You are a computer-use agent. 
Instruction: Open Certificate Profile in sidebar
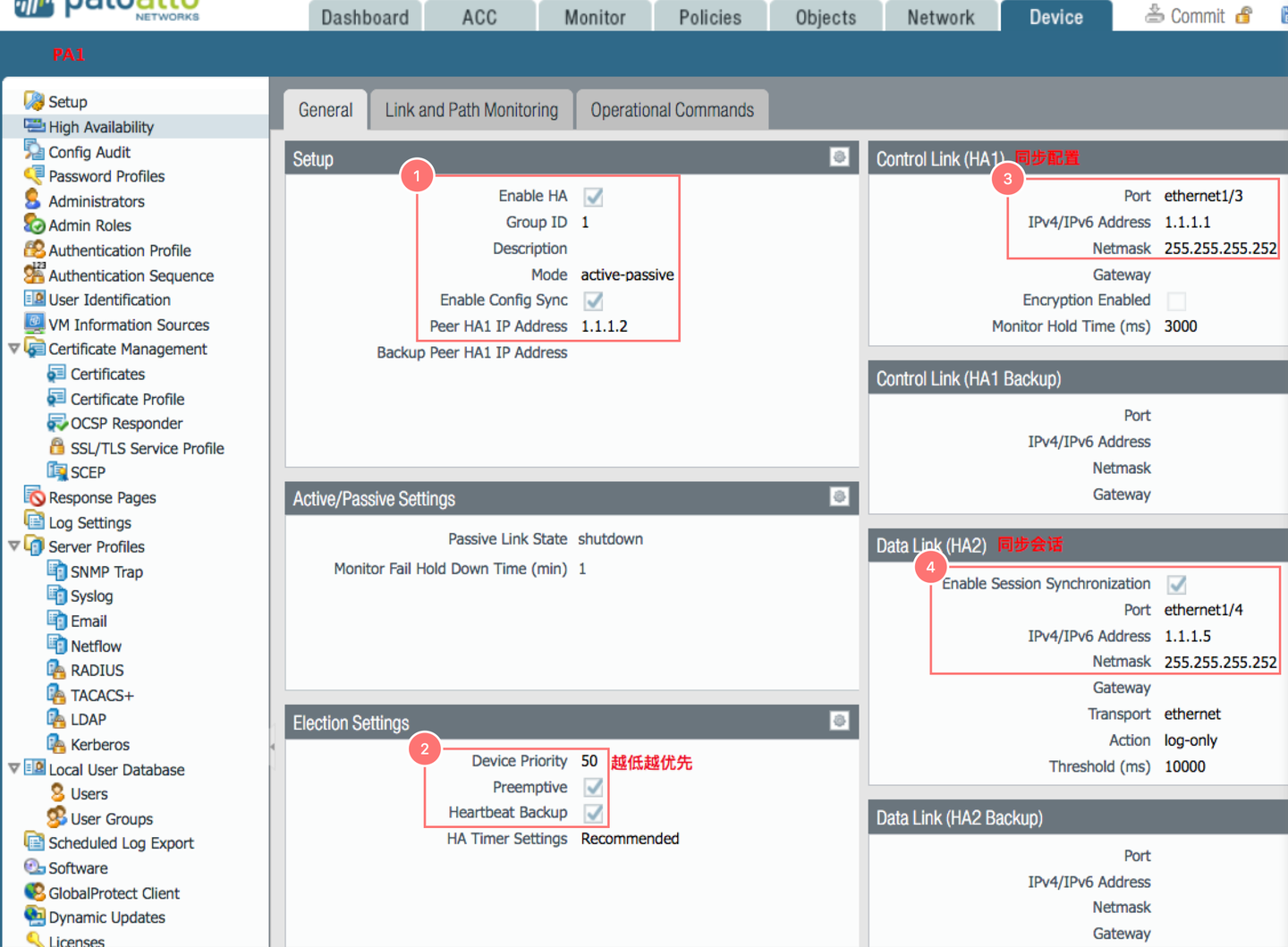(x=127, y=399)
